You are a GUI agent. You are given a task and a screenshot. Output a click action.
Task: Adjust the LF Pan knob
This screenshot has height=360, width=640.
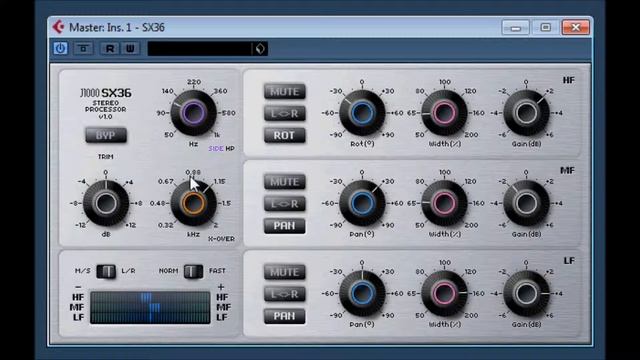tap(362, 293)
